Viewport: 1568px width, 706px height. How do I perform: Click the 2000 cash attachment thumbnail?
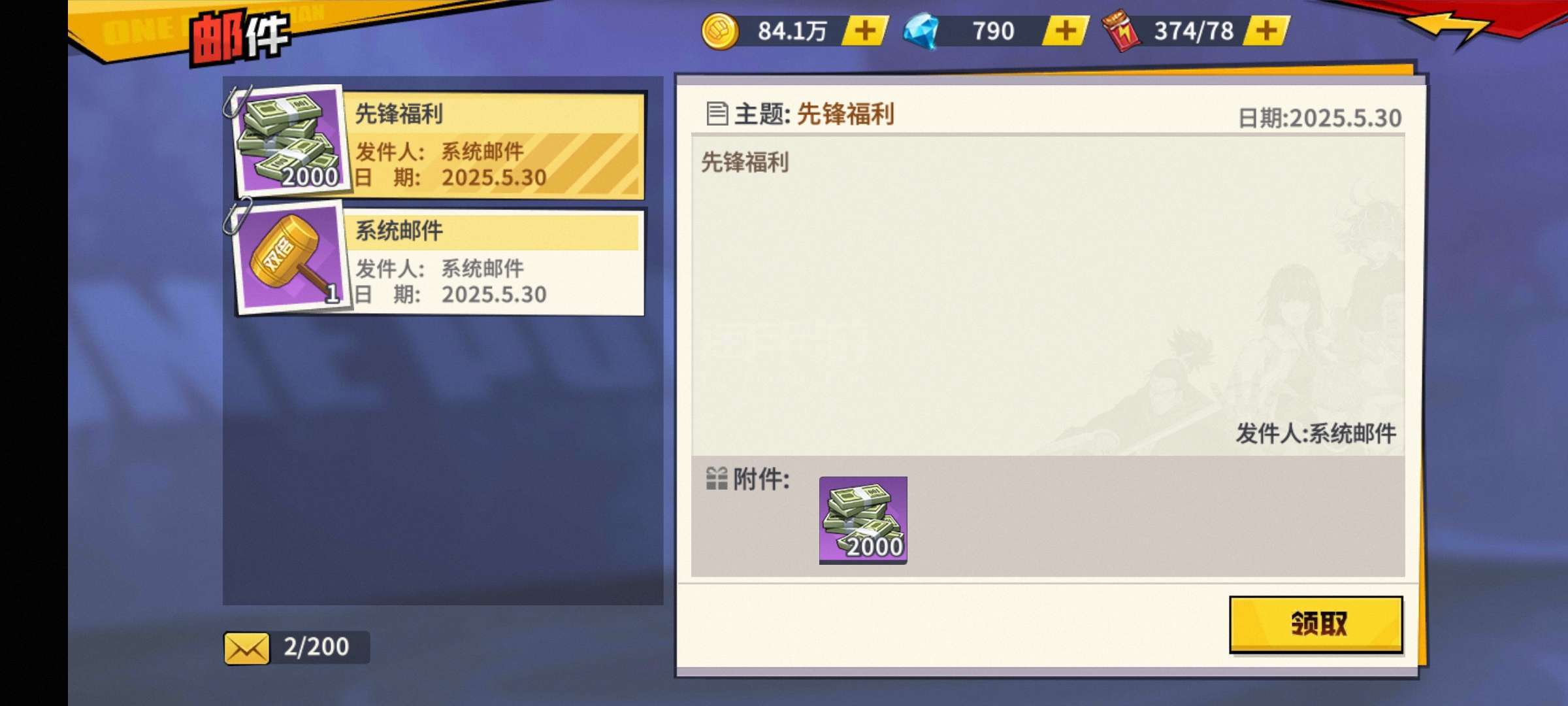point(863,520)
